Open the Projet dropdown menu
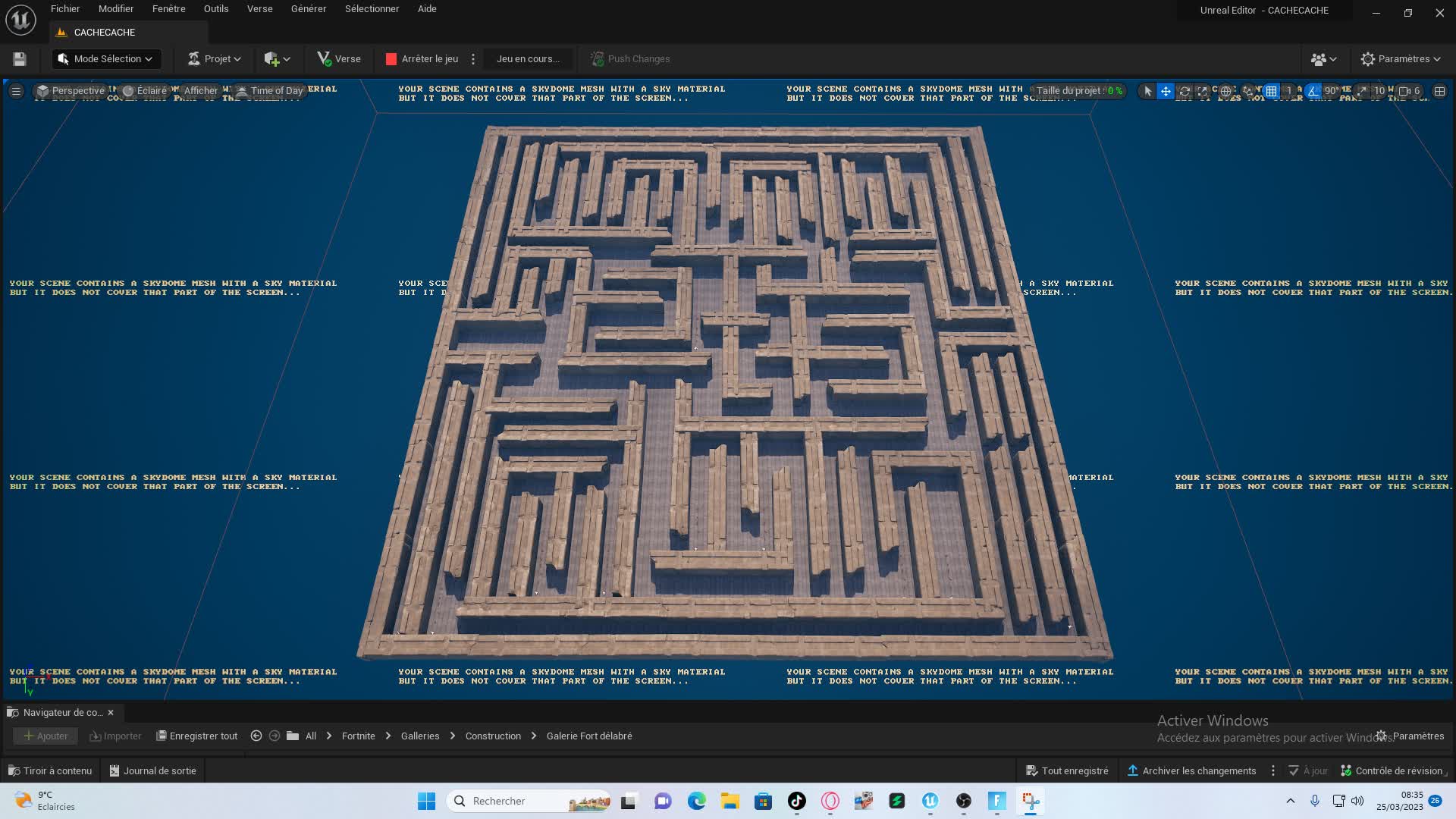1456x819 pixels. (x=214, y=58)
